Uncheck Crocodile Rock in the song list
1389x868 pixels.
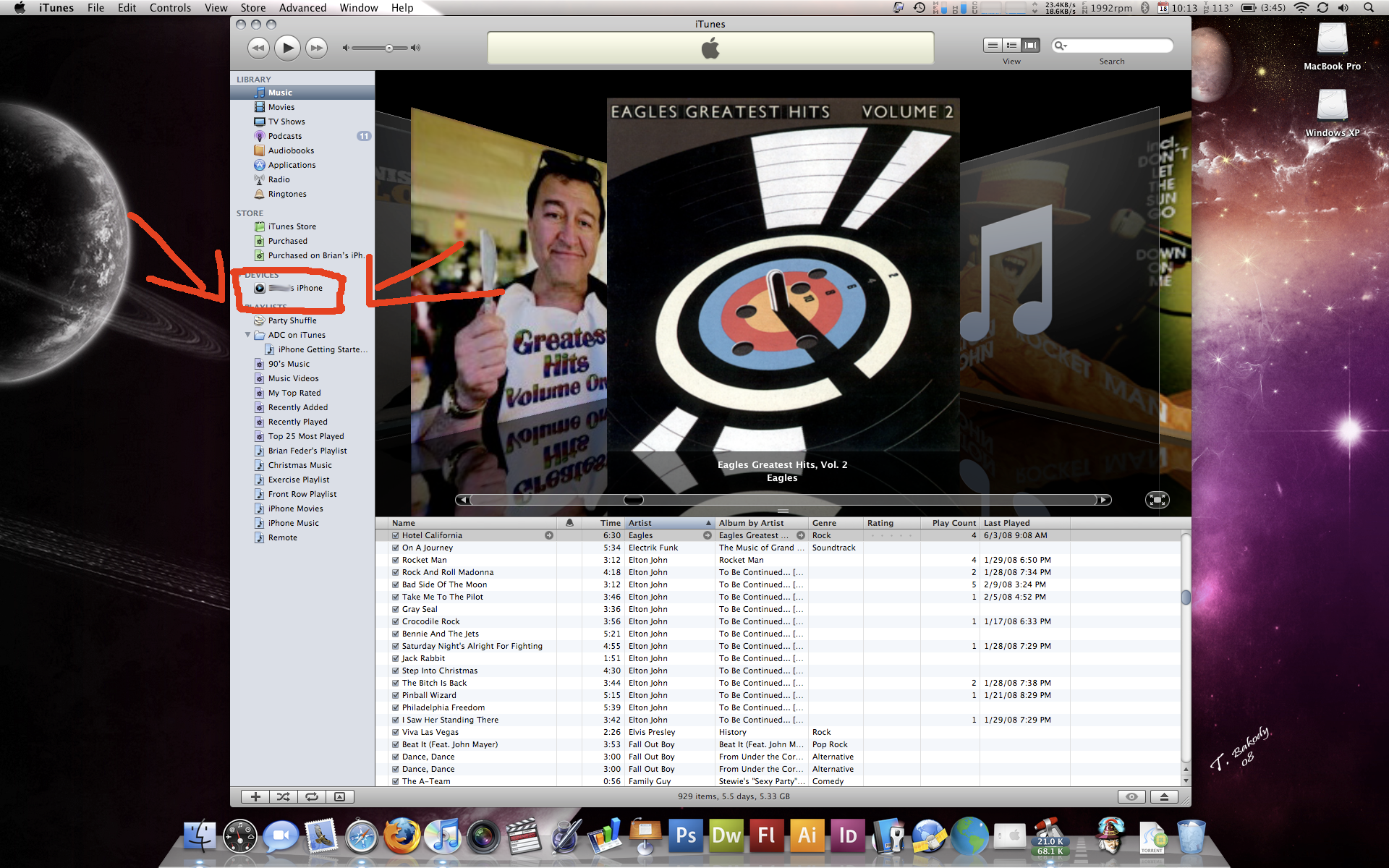(395, 621)
